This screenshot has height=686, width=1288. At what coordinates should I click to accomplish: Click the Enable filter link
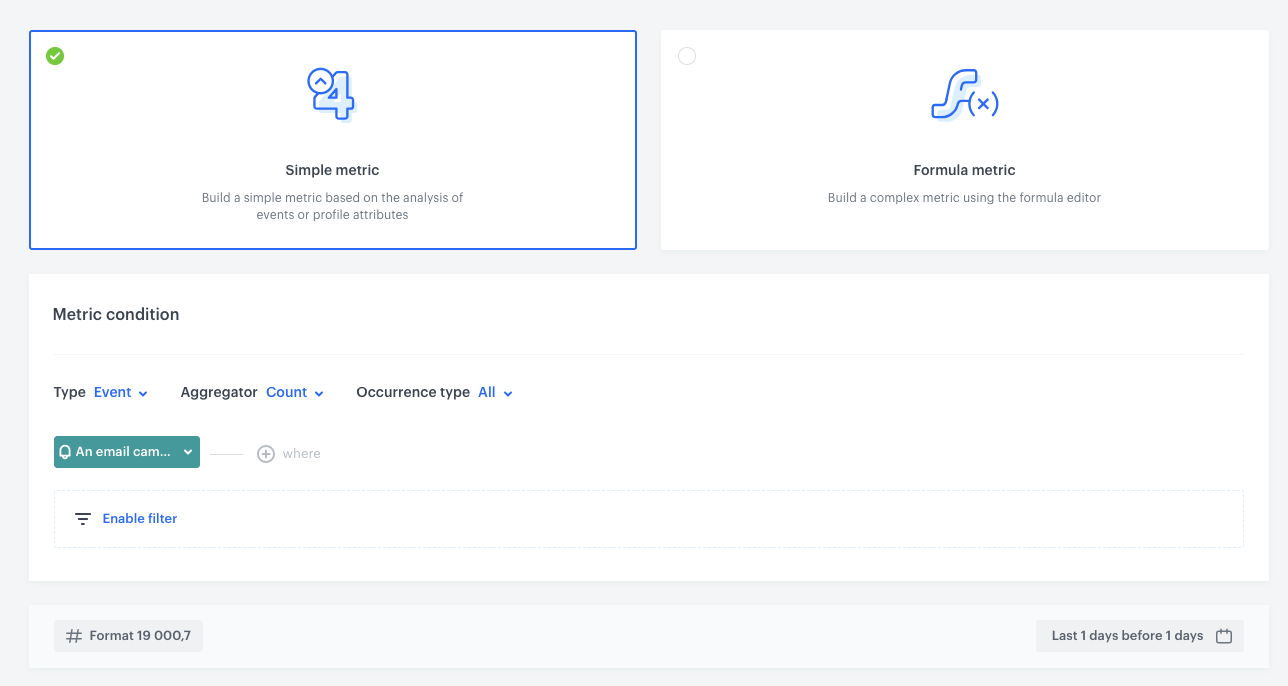click(x=140, y=519)
